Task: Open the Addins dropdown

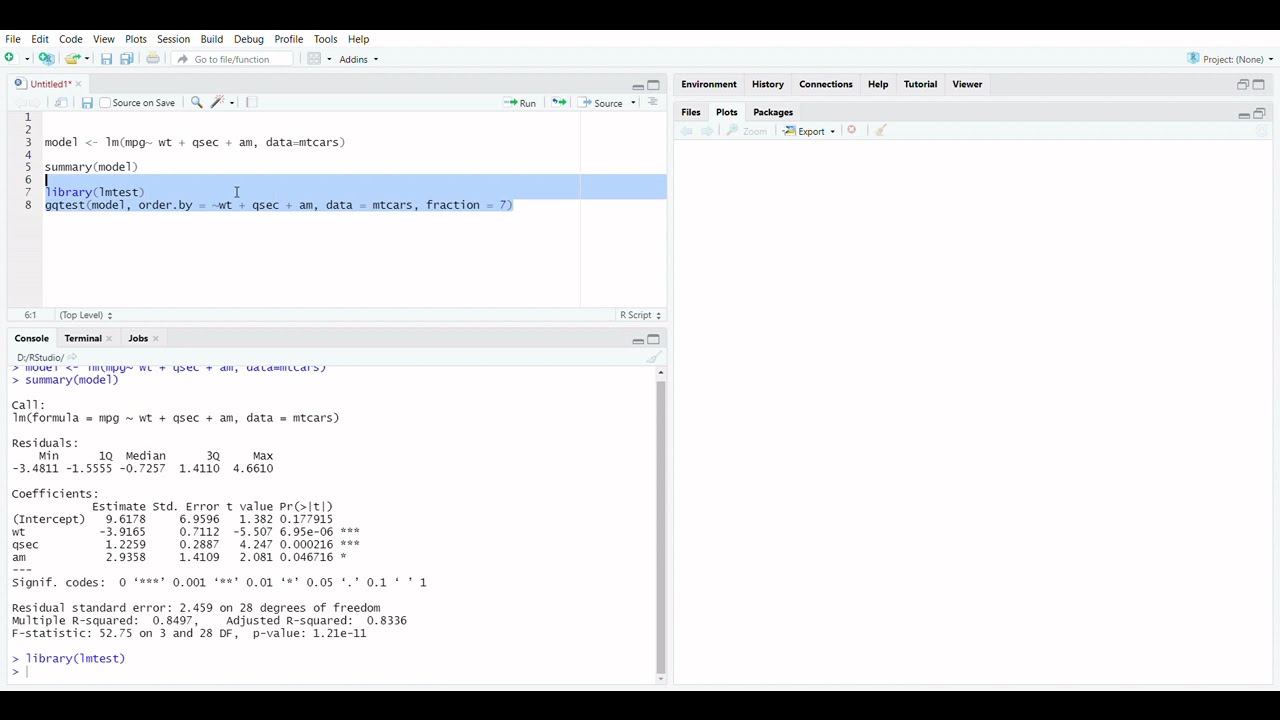Action: pos(358,59)
